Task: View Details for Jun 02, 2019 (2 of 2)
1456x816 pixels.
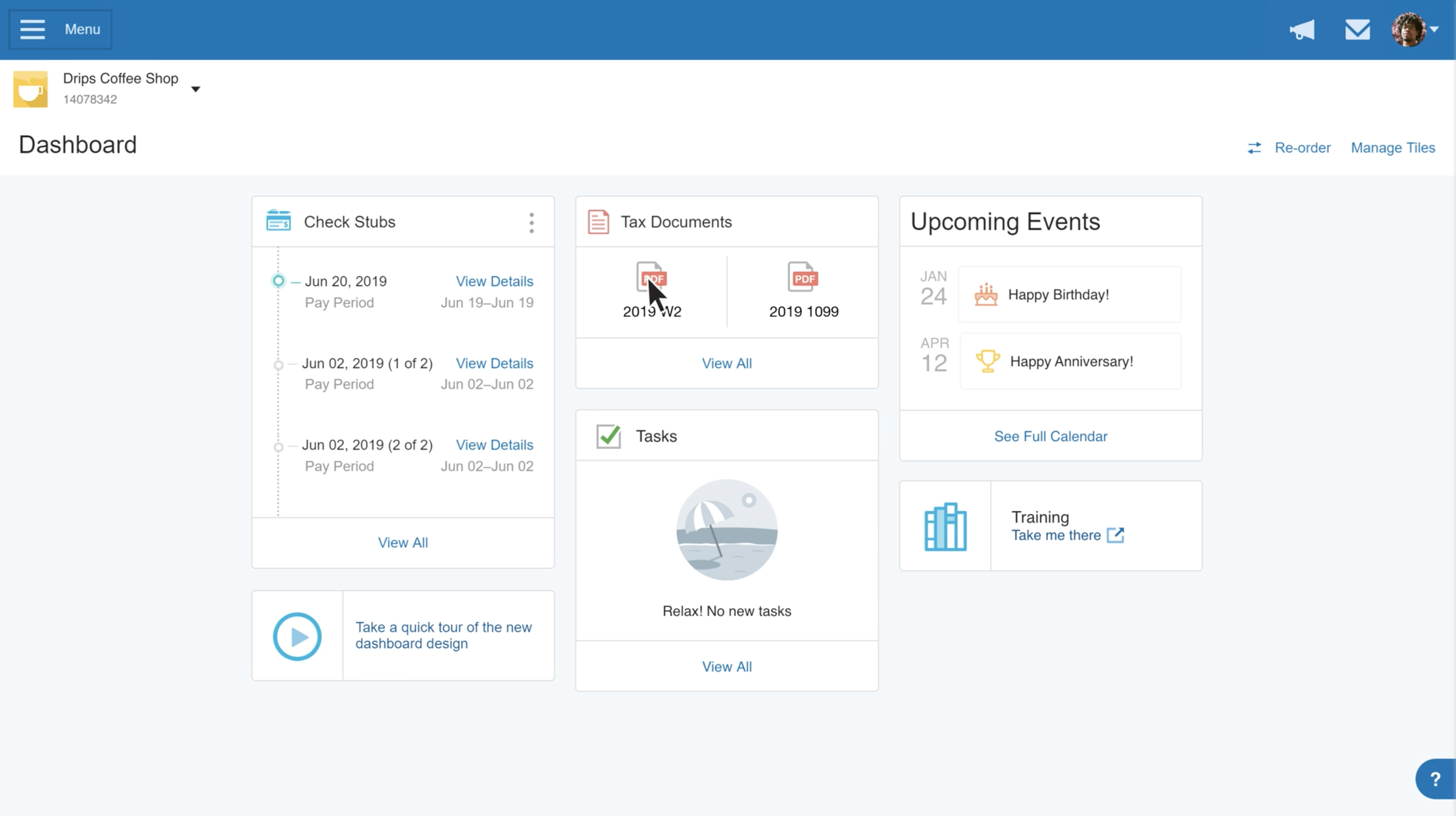Action: 495,444
